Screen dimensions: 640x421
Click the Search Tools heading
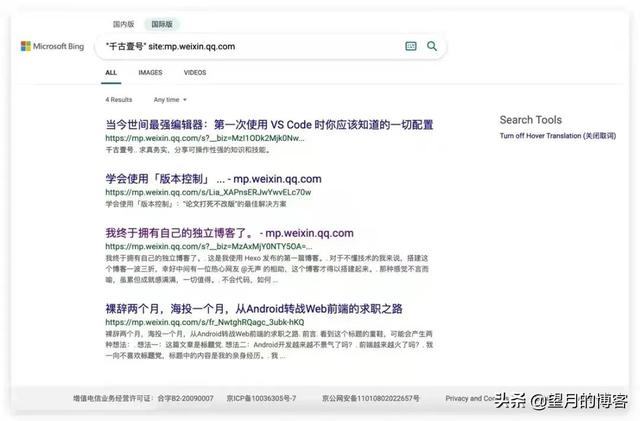coord(531,120)
